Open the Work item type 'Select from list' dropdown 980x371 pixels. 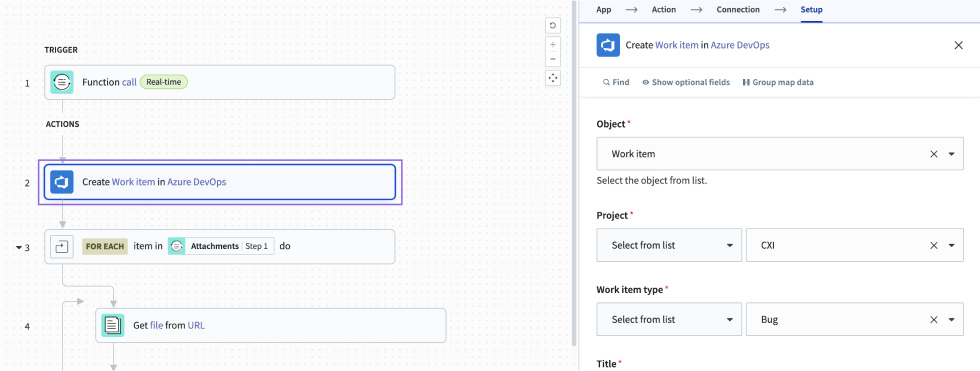669,319
